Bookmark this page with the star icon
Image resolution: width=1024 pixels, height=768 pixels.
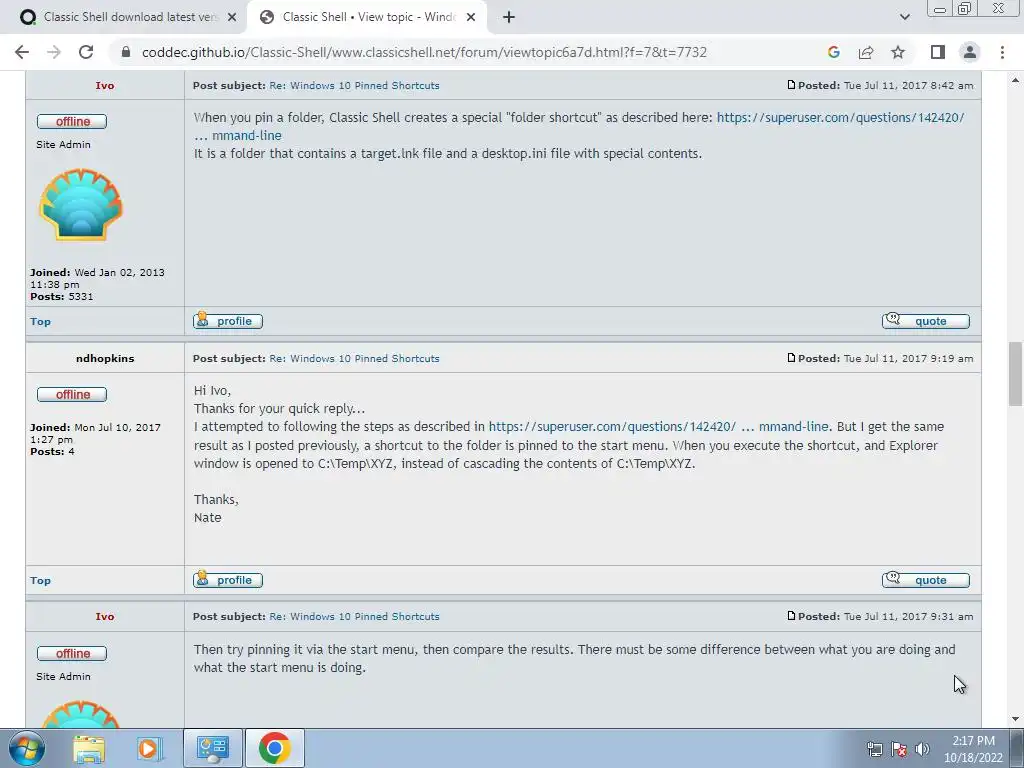click(898, 52)
